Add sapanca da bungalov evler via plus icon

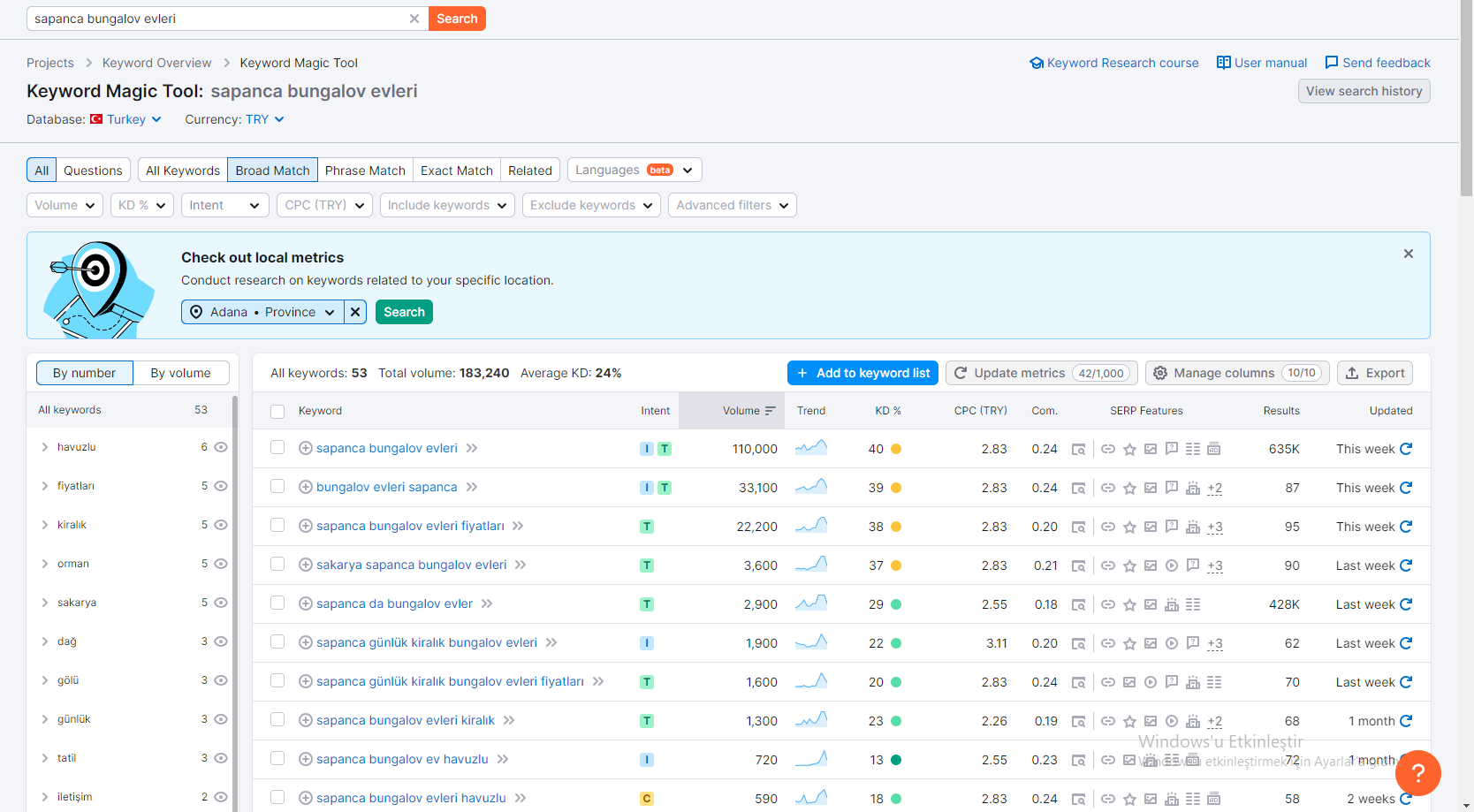306,603
